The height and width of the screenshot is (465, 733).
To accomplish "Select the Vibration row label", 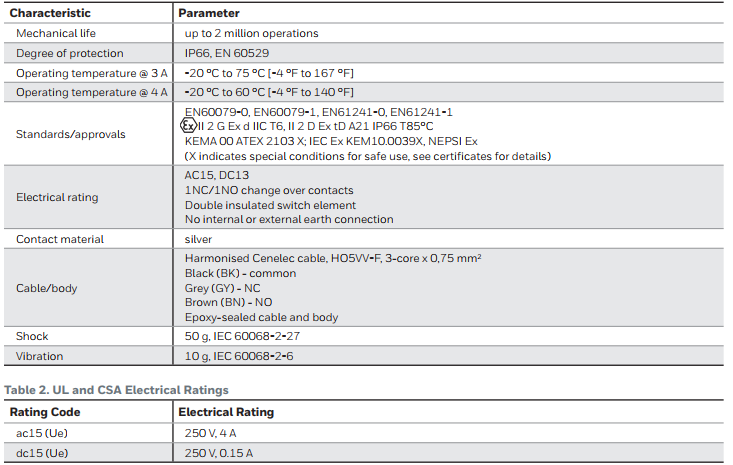I will point(39,356).
